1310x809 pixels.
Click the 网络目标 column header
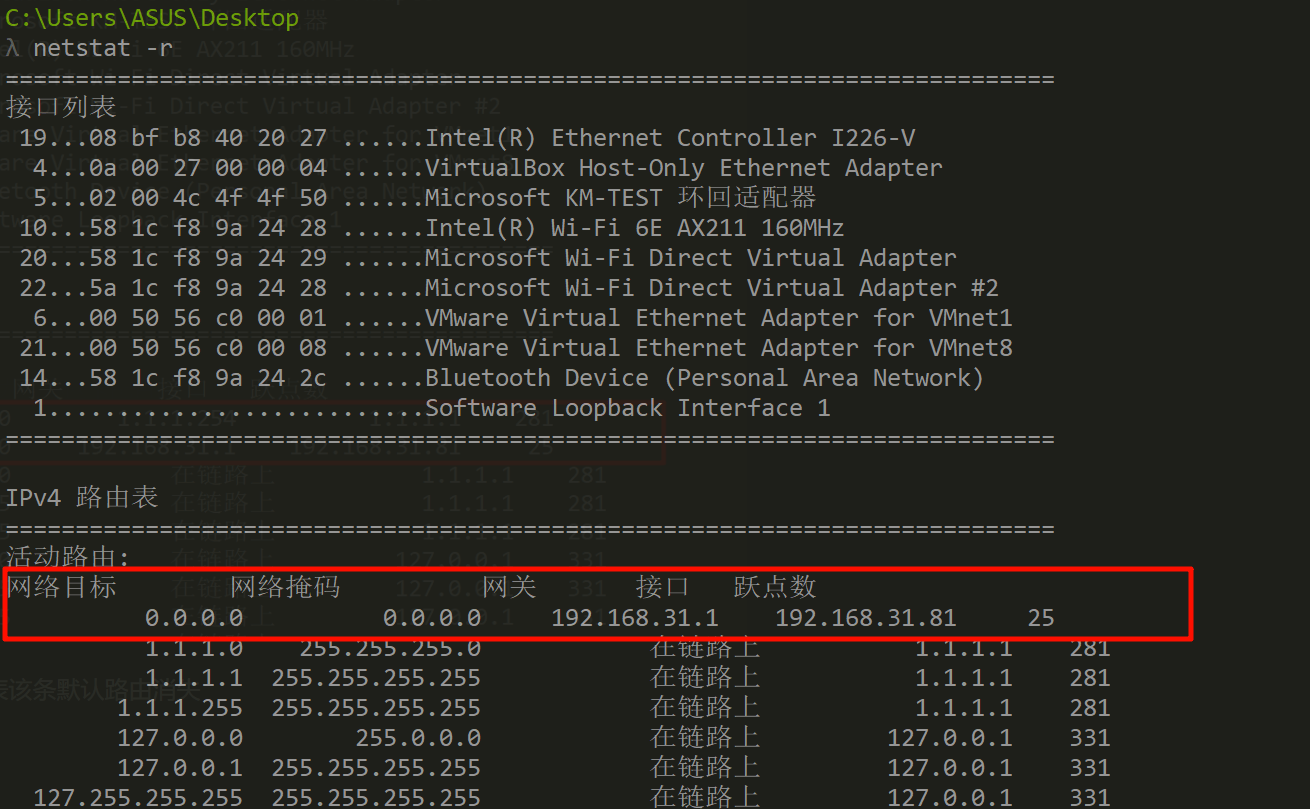[61, 587]
